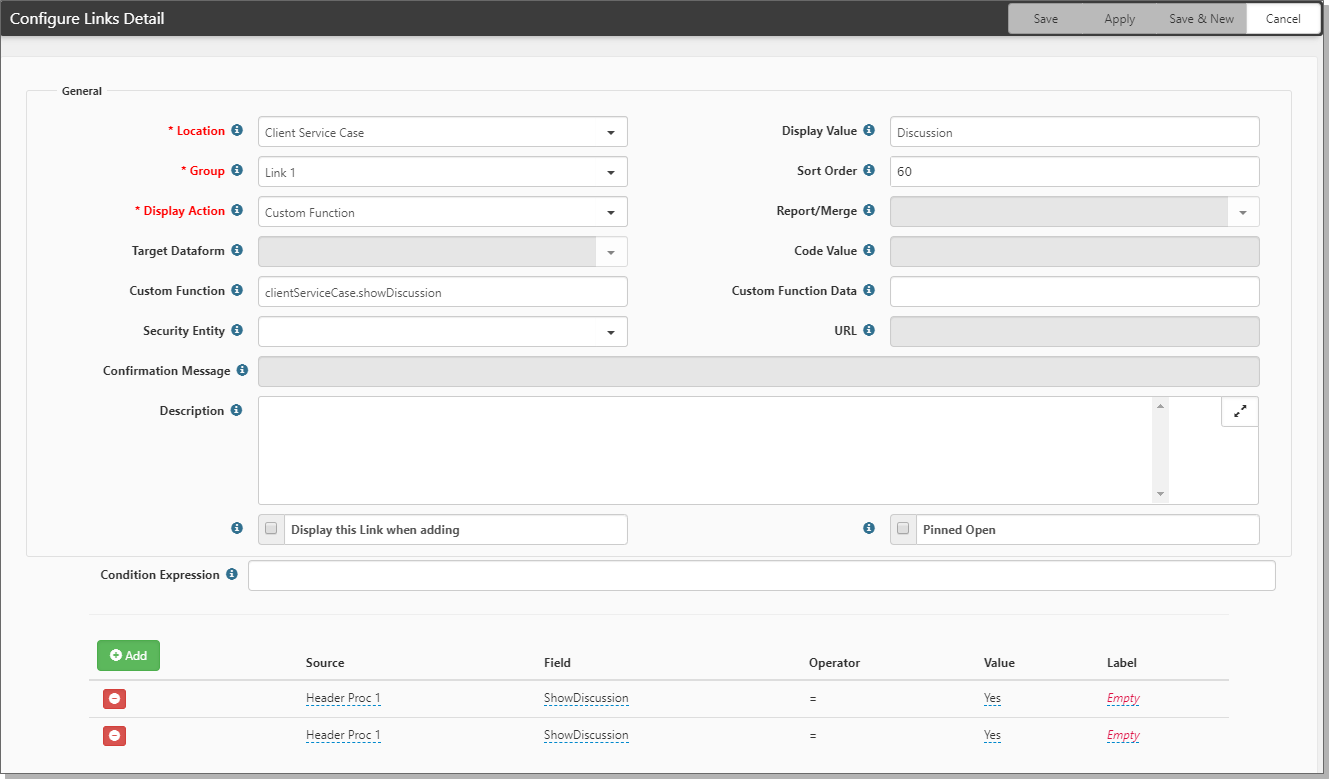Click the Display Value field containing Discussion
1329x779 pixels.
click(1075, 132)
